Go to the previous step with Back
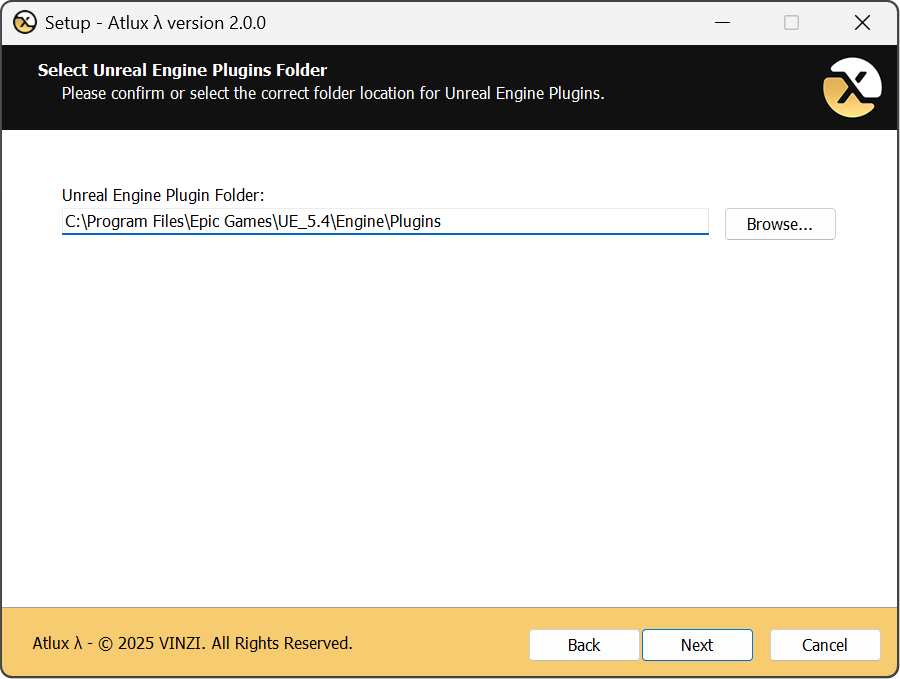 (x=584, y=645)
